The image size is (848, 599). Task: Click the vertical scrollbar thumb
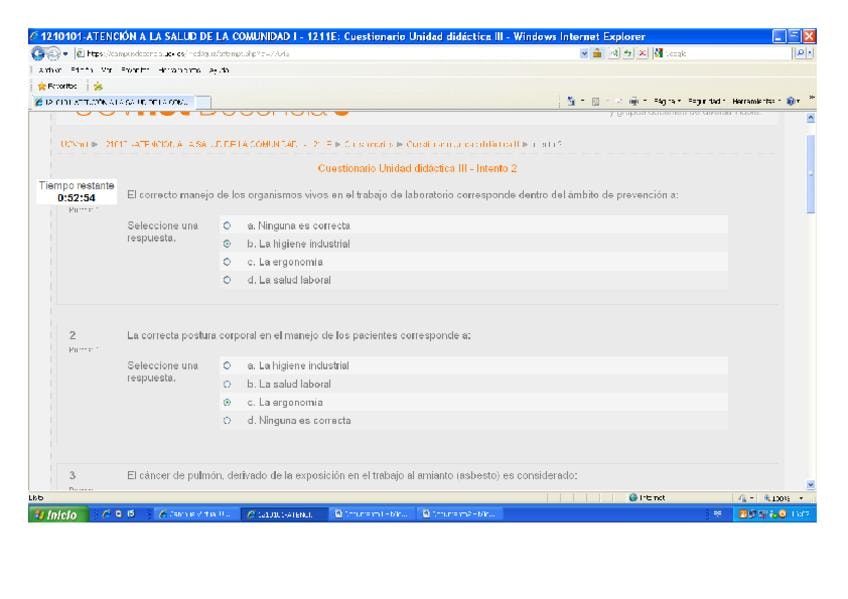click(810, 174)
